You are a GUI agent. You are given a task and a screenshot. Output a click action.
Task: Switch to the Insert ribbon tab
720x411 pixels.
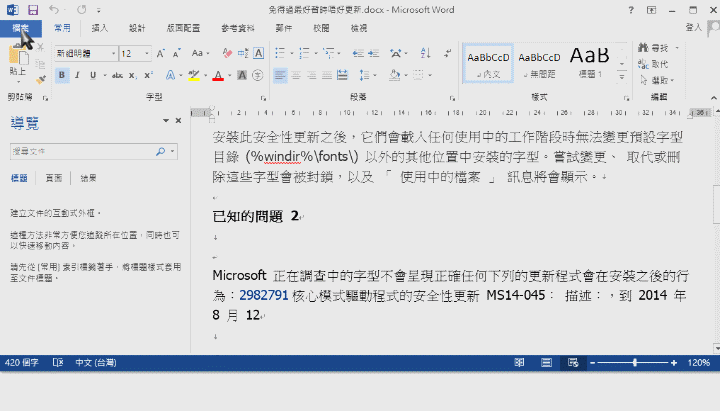click(x=100, y=28)
